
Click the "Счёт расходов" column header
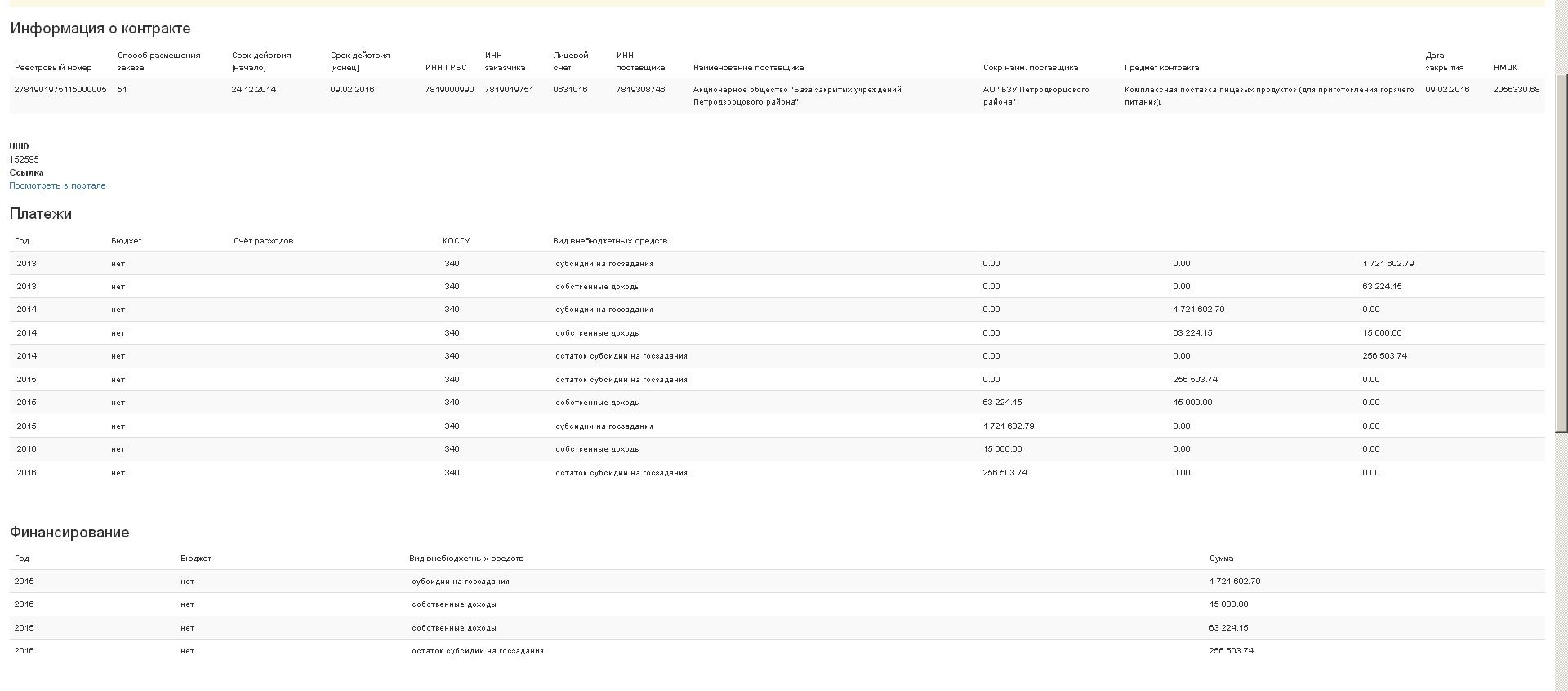(x=263, y=241)
